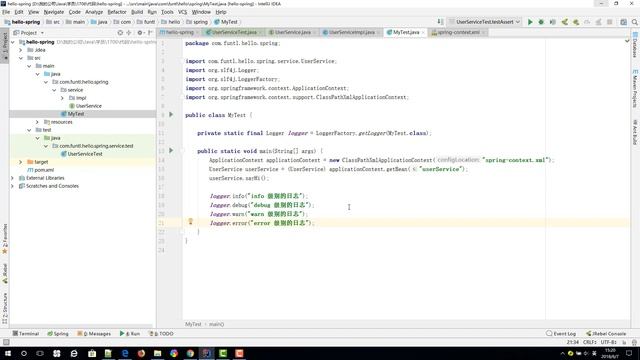Hide the Project panel with the hide icon
This screenshot has height=360, width=640.
point(150,33)
